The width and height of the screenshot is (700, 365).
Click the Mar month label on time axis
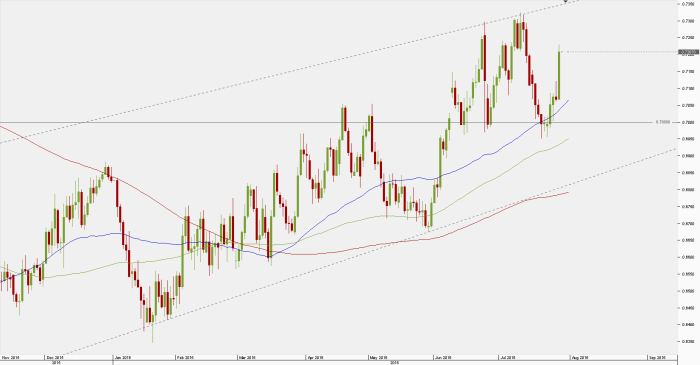(247, 357)
